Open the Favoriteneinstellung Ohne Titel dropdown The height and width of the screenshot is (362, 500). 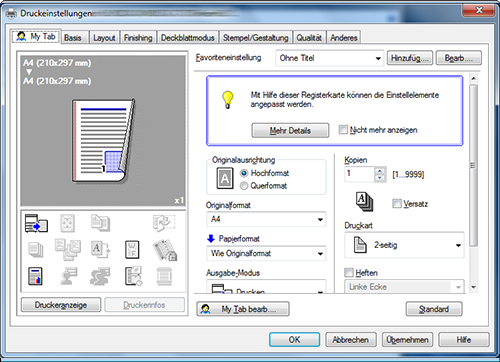click(329, 58)
